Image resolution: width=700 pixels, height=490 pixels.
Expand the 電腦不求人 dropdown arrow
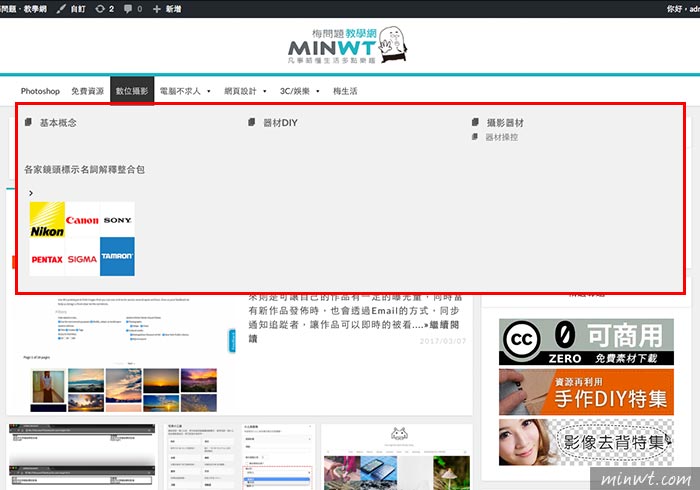click(x=208, y=91)
